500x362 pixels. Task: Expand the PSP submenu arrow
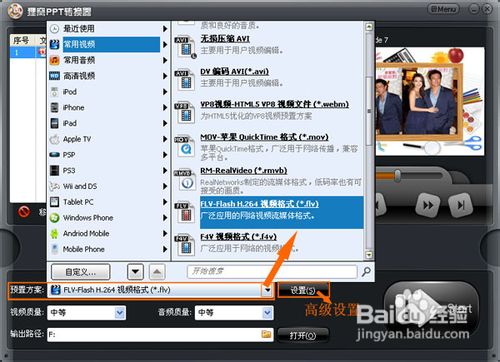165,155
